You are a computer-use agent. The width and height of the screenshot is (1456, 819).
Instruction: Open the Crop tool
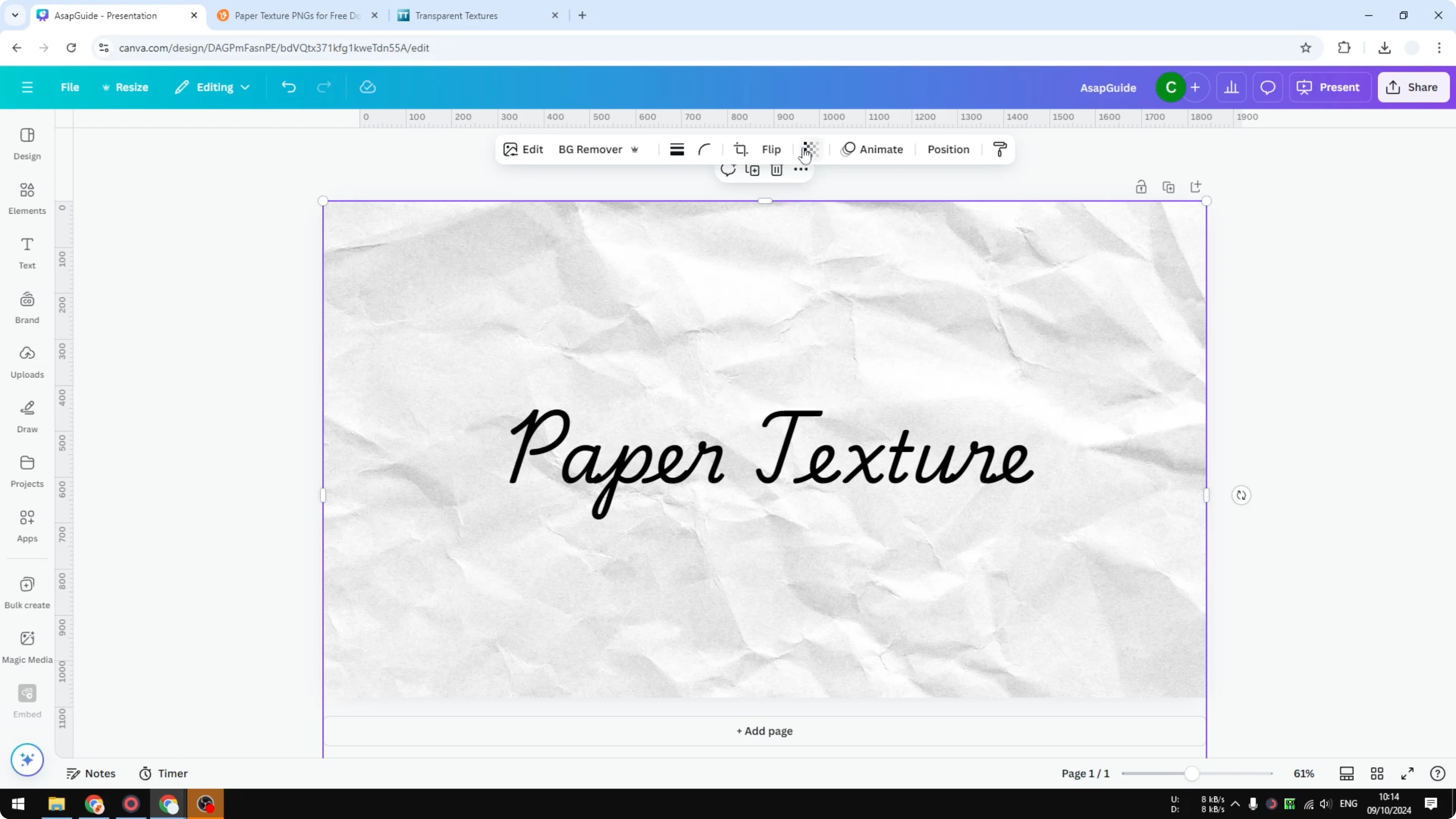click(740, 149)
